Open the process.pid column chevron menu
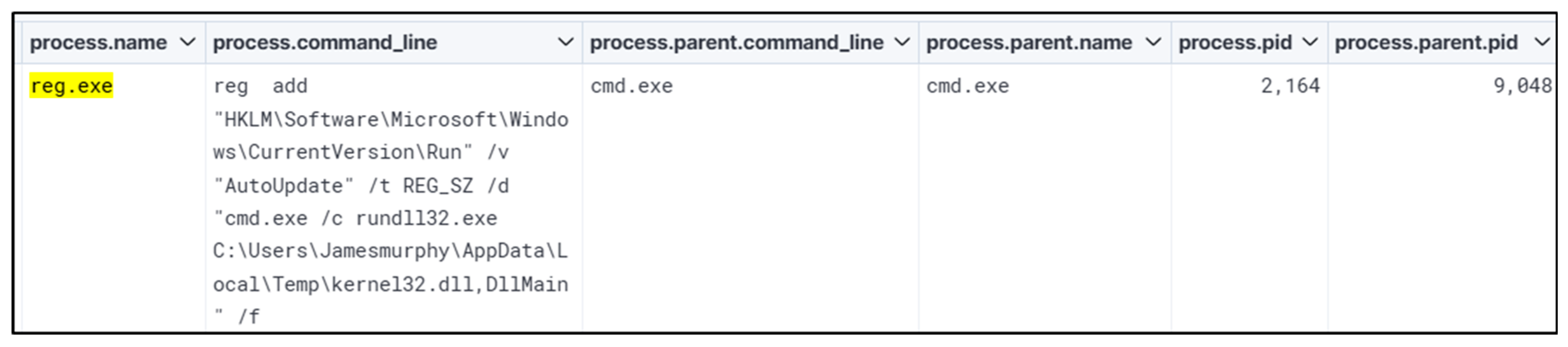The height and width of the screenshot is (347, 1568). tap(1310, 43)
